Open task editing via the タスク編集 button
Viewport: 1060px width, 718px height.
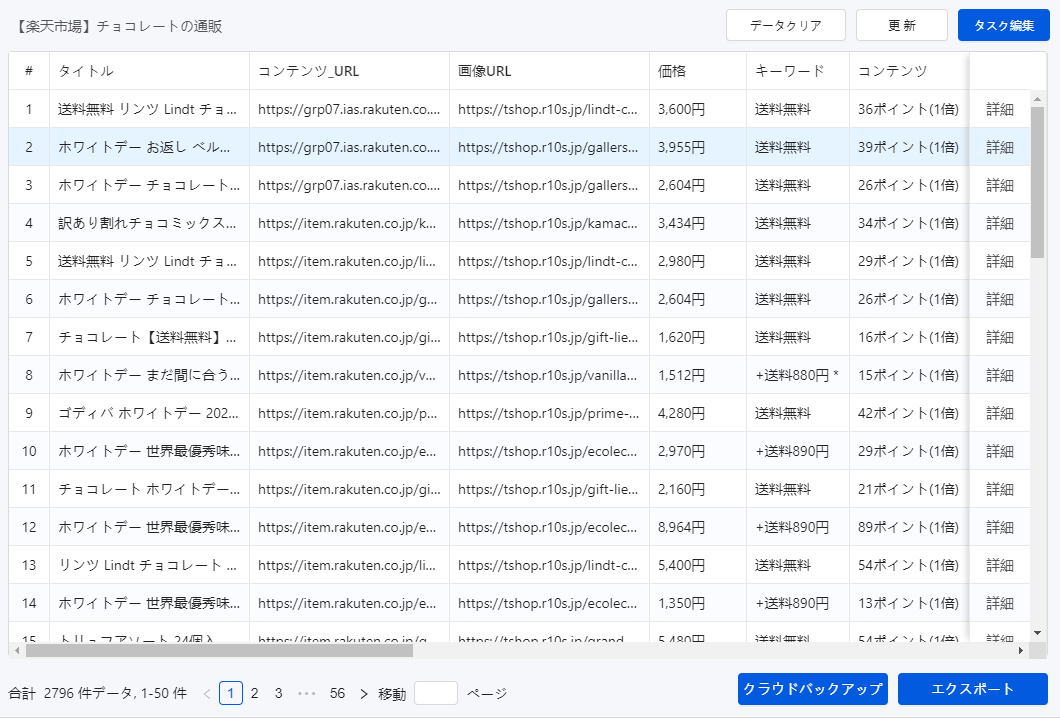pyautogui.click(x=1003, y=25)
